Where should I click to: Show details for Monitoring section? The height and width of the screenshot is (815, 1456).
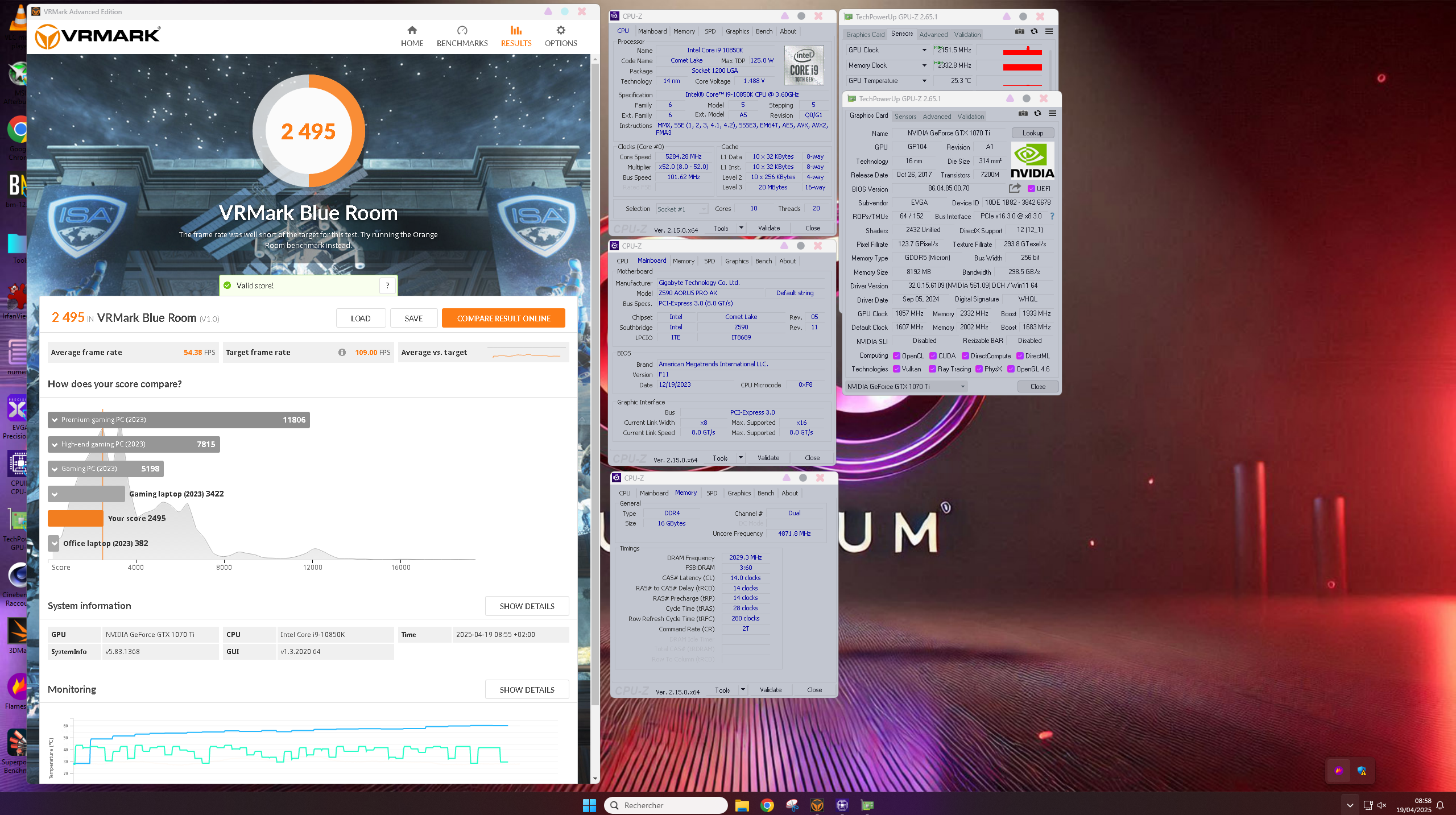(527, 690)
